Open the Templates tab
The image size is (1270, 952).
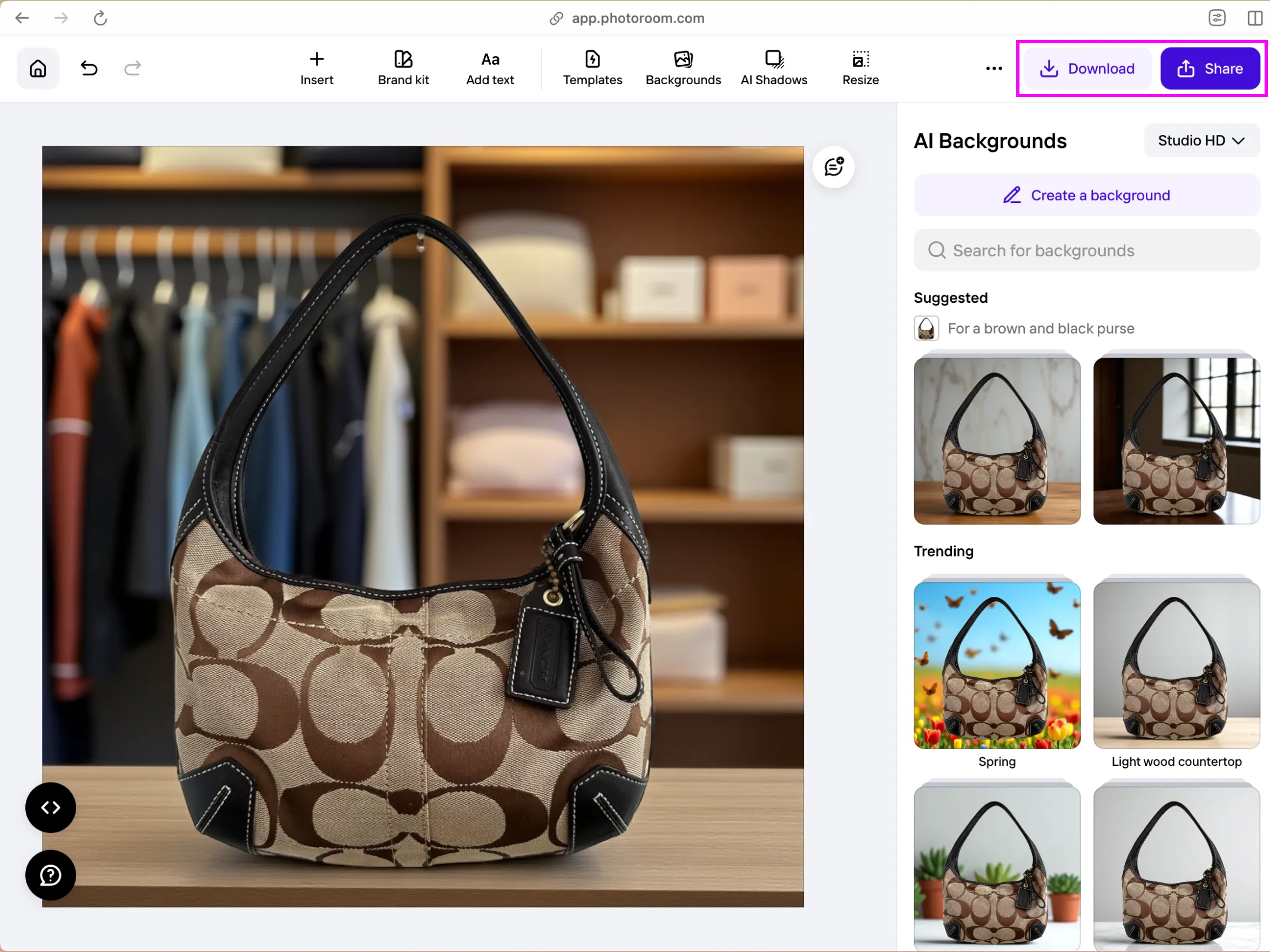coord(592,69)
